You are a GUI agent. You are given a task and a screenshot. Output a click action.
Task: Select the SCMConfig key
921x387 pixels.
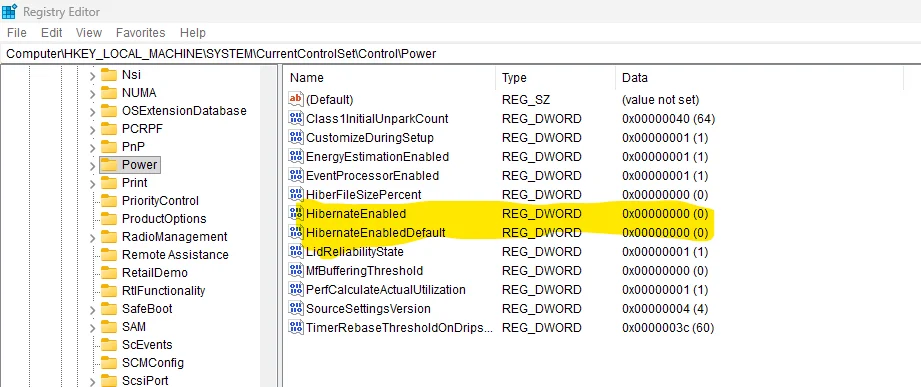pos(153,362)
